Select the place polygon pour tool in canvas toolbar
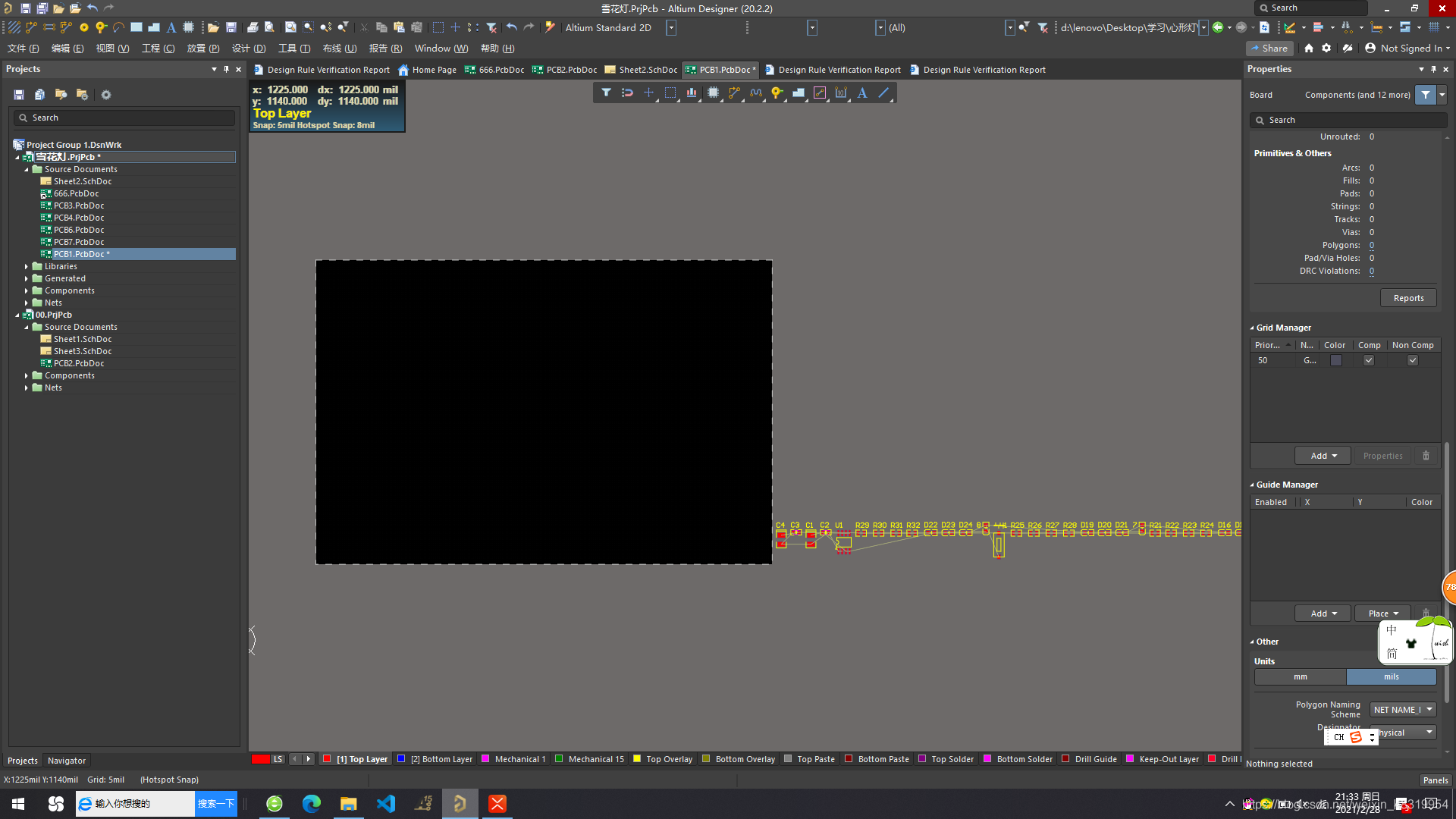Image resolution: width=1456 pixels, height=819 pixels. point(799,93)
